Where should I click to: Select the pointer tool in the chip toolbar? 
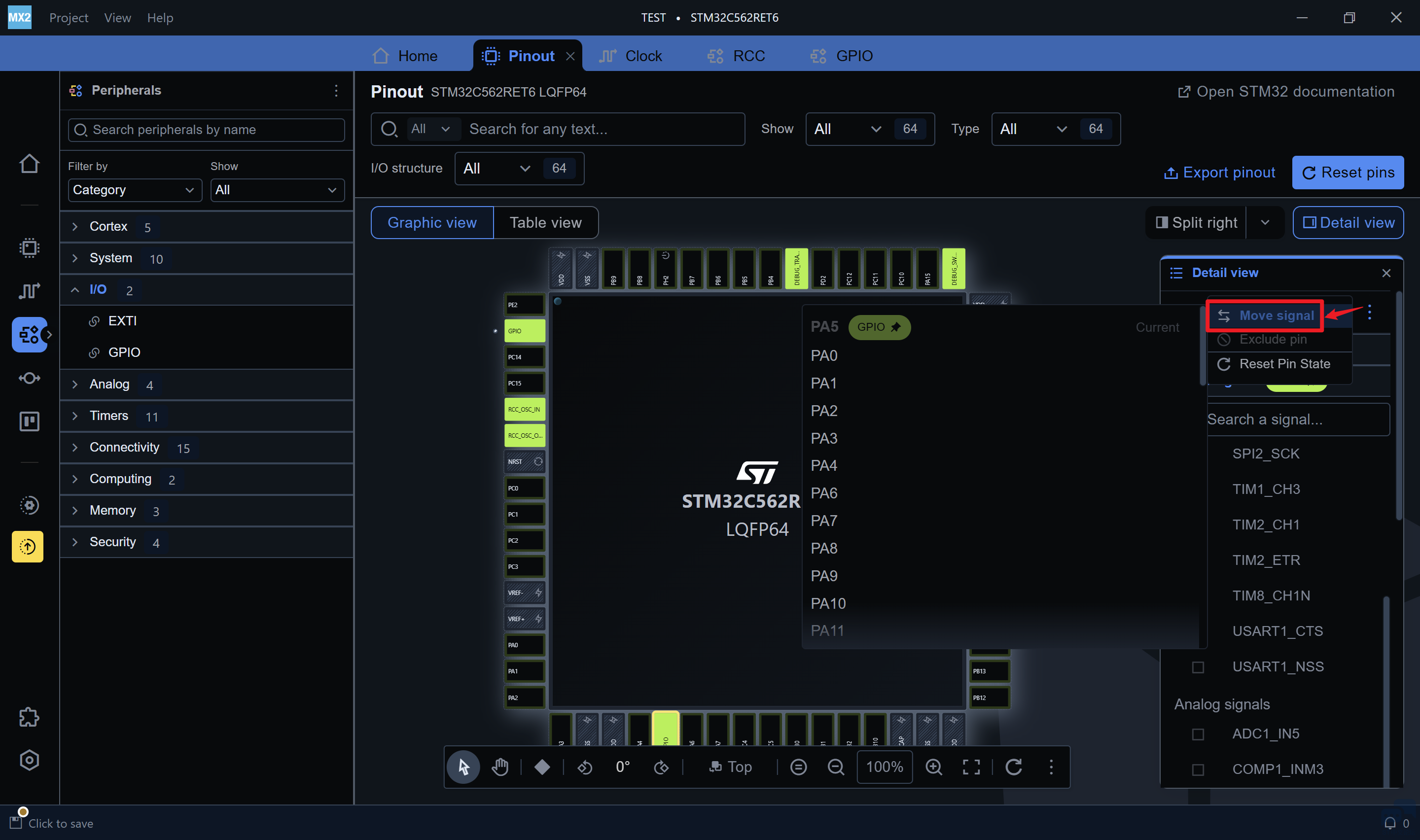click(463, 767)
